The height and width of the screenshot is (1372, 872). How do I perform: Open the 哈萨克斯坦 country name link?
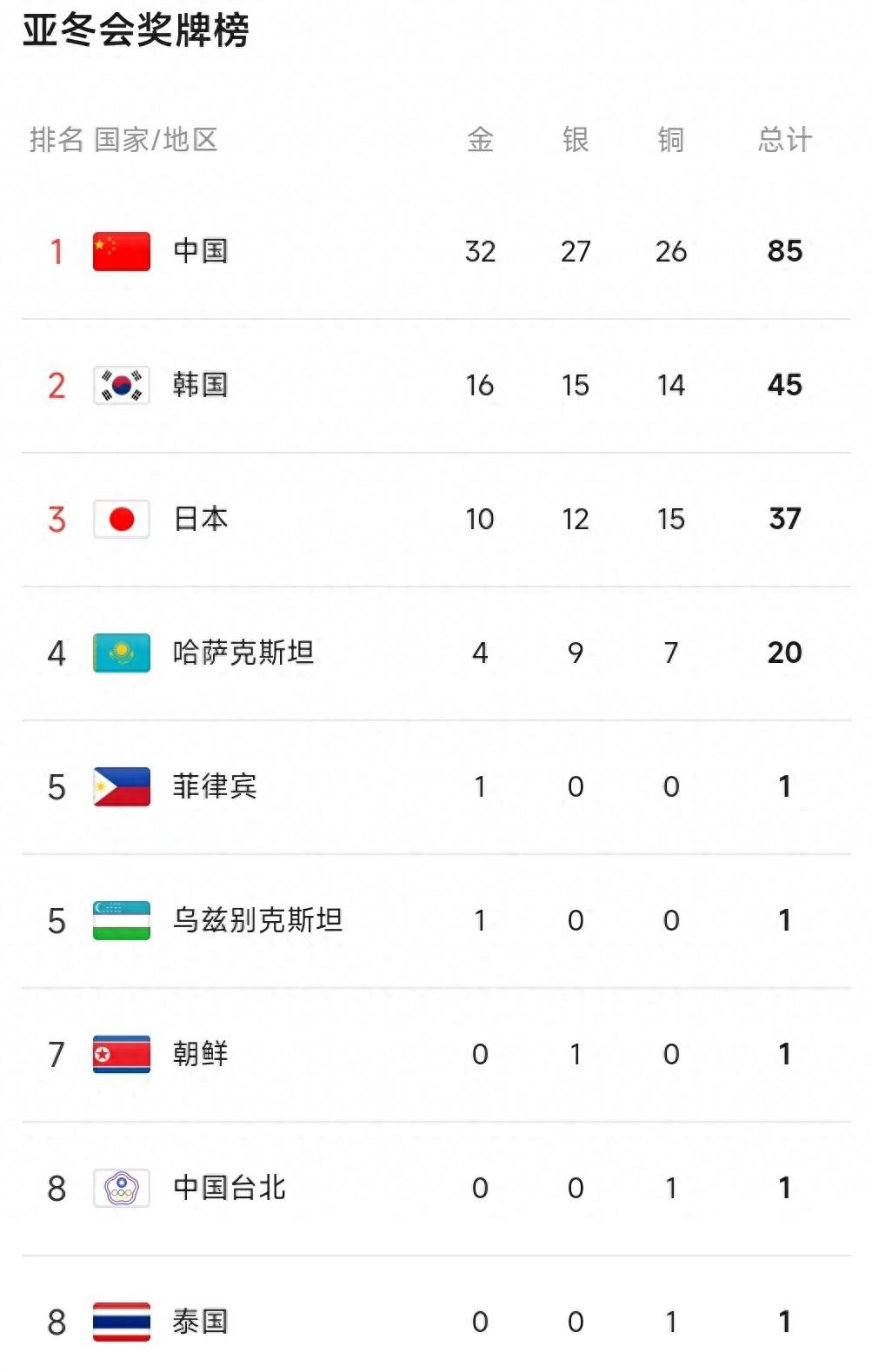[x=243, y=653]
